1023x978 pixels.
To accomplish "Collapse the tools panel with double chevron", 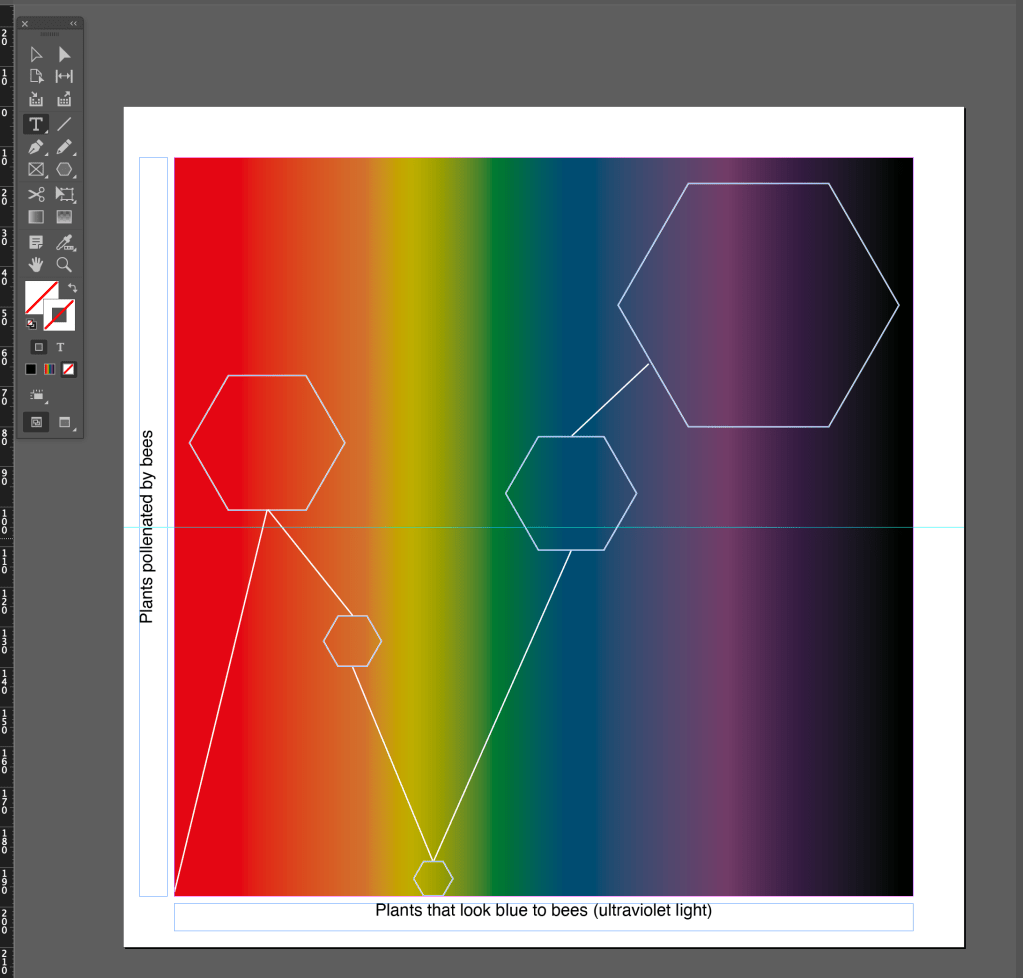I will pyautogui.click(x=73, y=23).
